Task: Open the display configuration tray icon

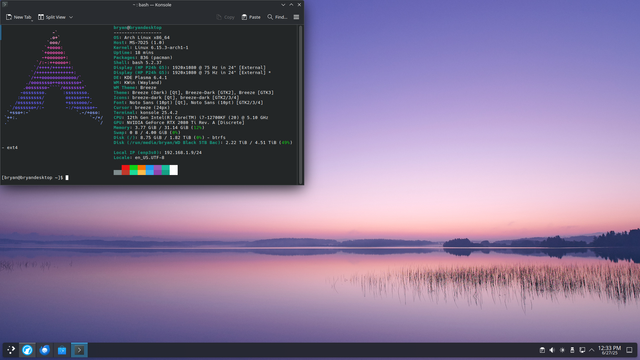Action: pos(582,350)
